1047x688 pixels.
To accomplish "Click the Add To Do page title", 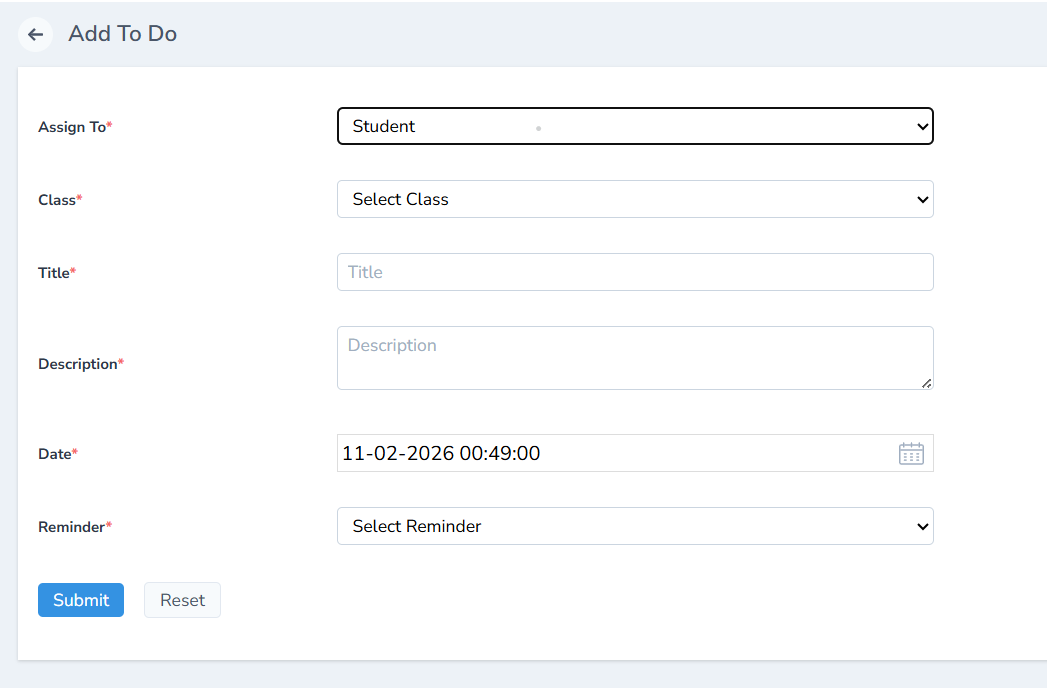I will pos(122,33).
